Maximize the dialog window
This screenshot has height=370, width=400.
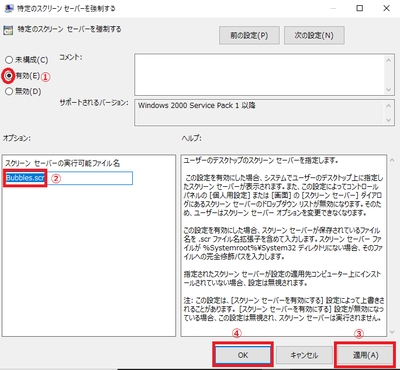tap(360, 8)
